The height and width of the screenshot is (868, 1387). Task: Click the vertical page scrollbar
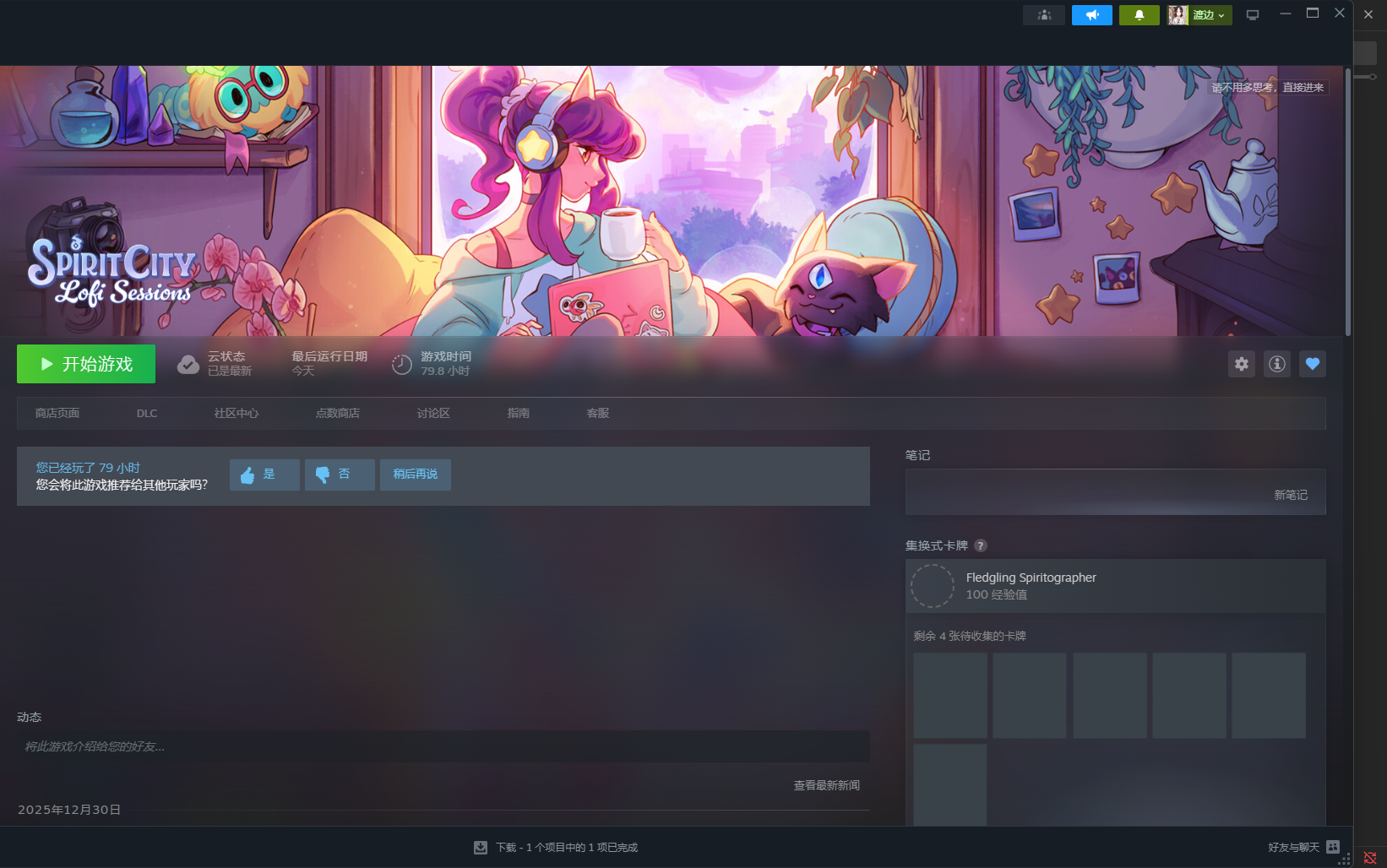pyautogui.click(x=1347, y=203)
